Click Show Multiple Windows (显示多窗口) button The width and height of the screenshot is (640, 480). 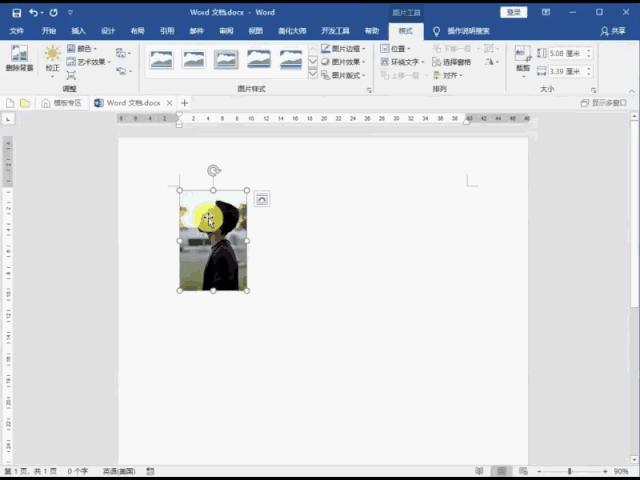pyautogui.click(x=604, y=102)
